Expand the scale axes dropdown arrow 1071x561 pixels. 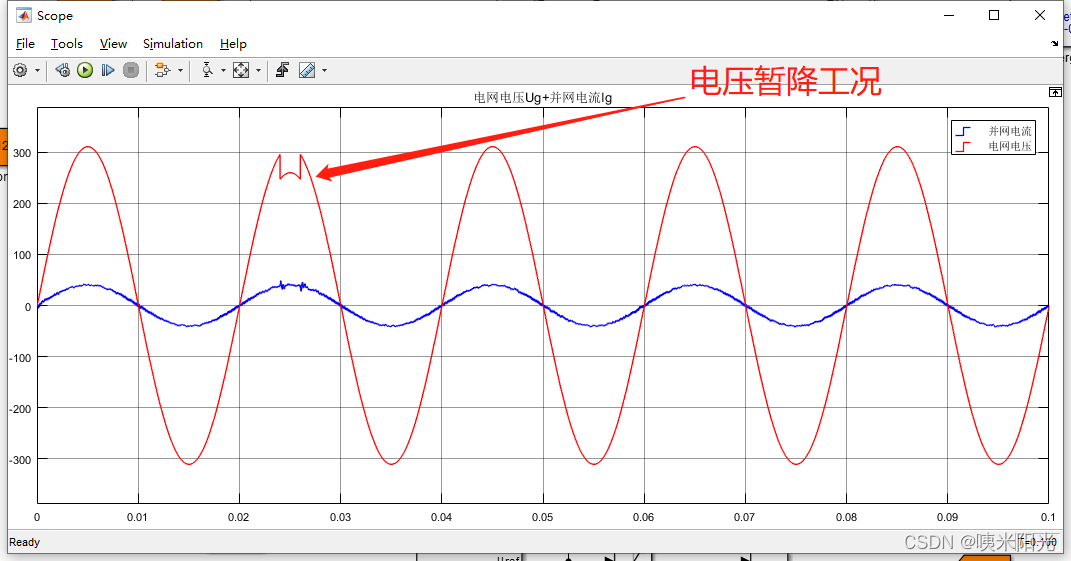click(x=258, y=70)
